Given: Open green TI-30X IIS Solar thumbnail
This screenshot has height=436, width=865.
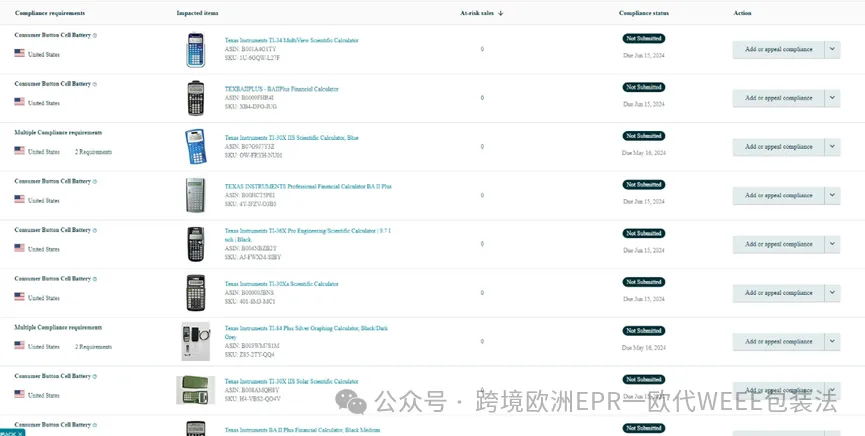Looking at the screenshot, I should tap(195, 390).
